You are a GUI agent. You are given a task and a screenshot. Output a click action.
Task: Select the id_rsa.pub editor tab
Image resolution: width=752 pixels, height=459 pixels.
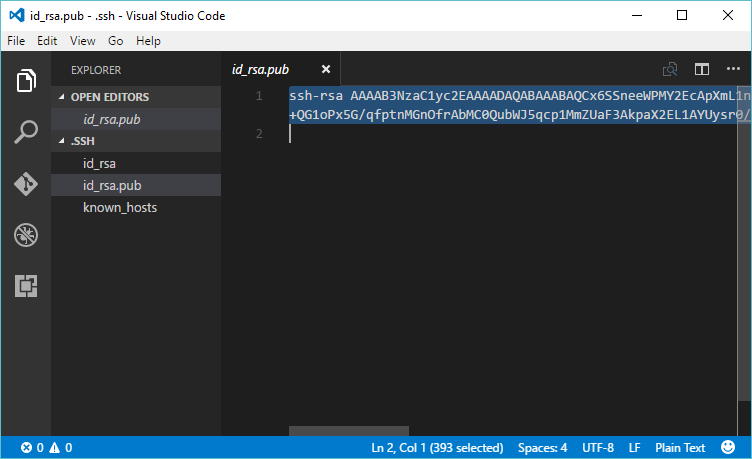[260, 70]
